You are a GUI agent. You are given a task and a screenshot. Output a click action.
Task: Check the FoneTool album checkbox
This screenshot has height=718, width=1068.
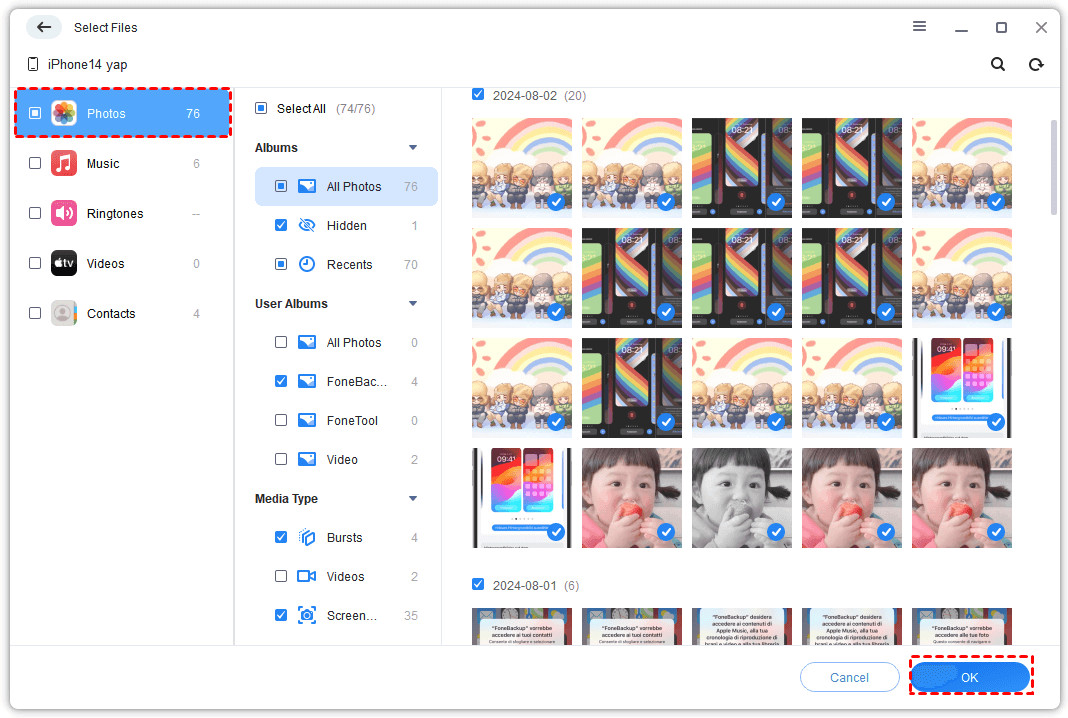coord(281,420)
